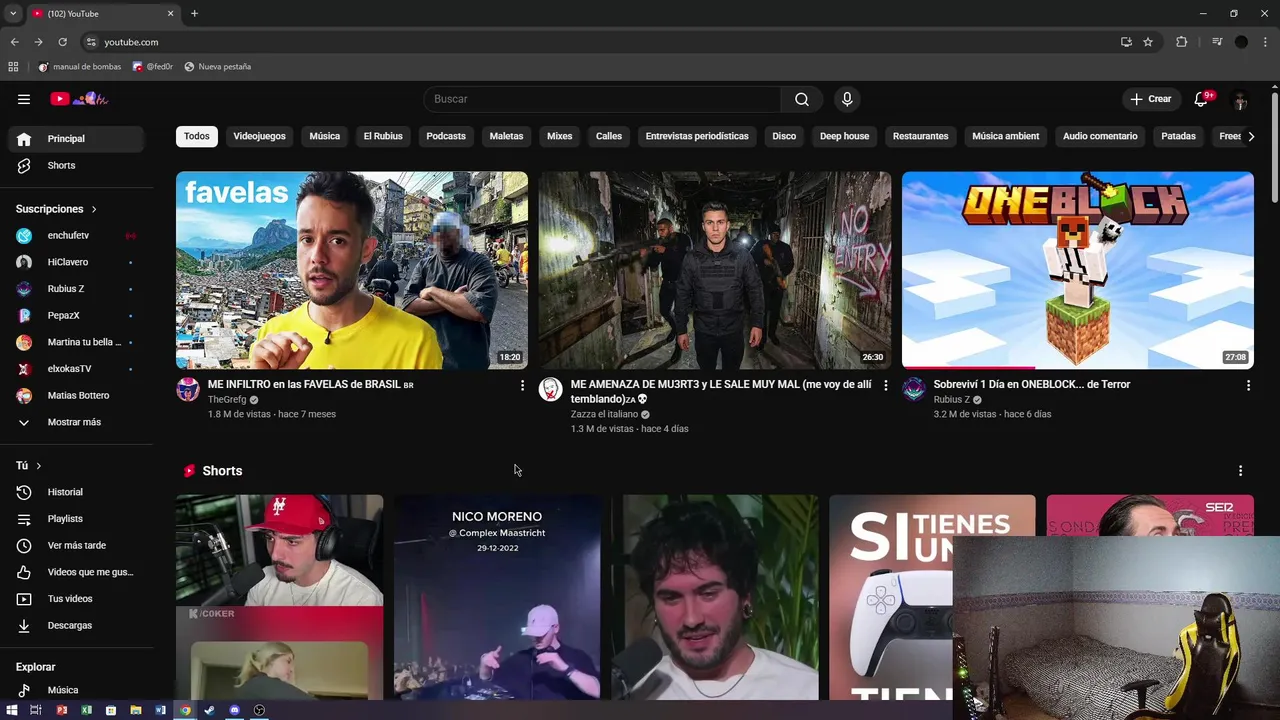This screenshot has height=720, width=1280.
Task: Open Shorts in sidebar
Action: click(76, 166)
